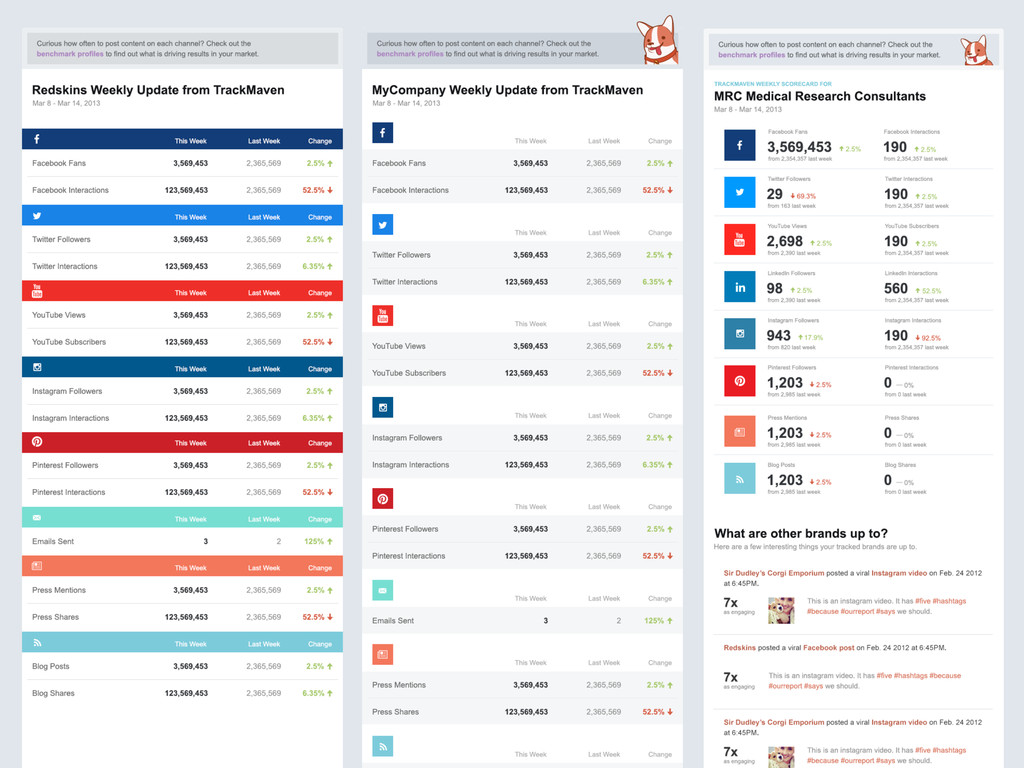The height and width of the screenshot is (768, 1024).
Task: Click Redskins Weekly Update from TrackMaven title
Action: pyautogui.click(x=158, y=90)
